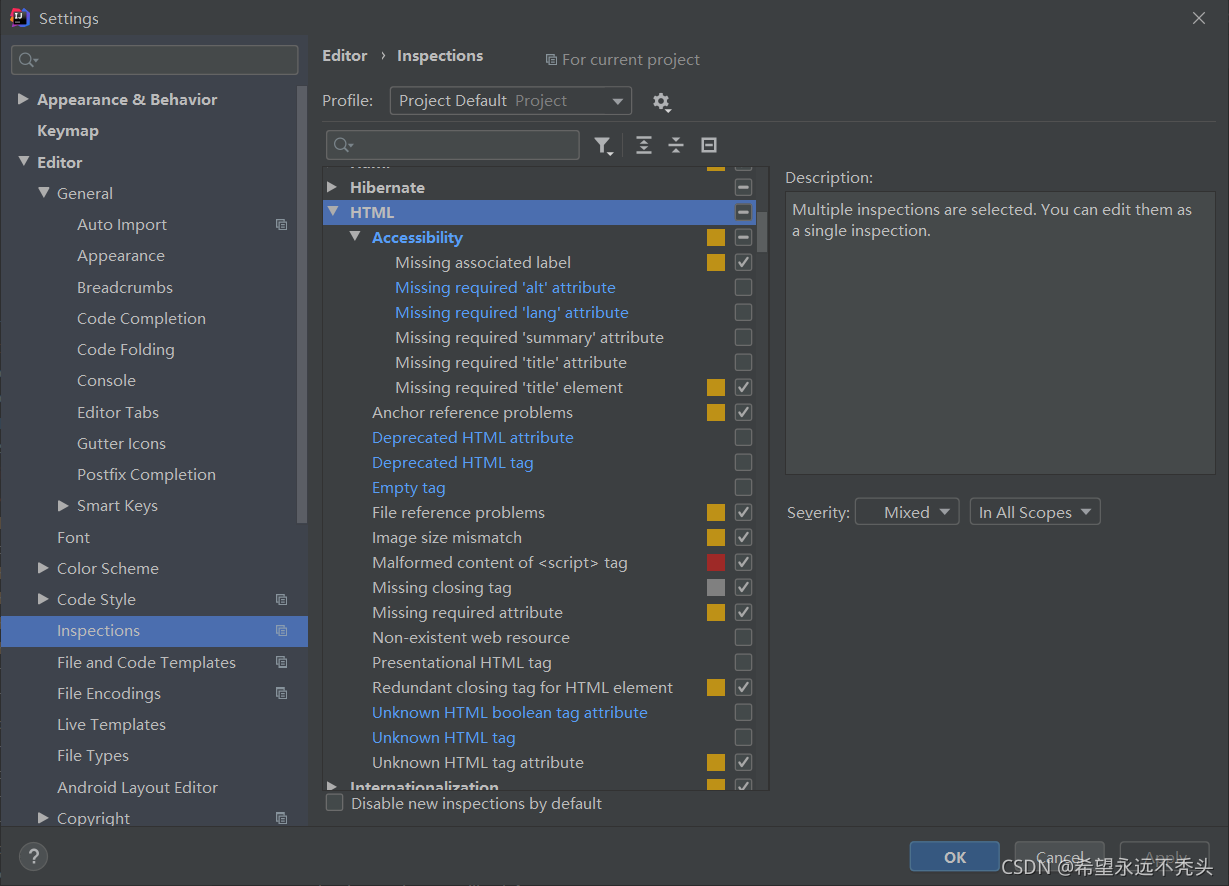
Task: Click the settings tree vertical scrollbar
Action: tap(303, 305)
